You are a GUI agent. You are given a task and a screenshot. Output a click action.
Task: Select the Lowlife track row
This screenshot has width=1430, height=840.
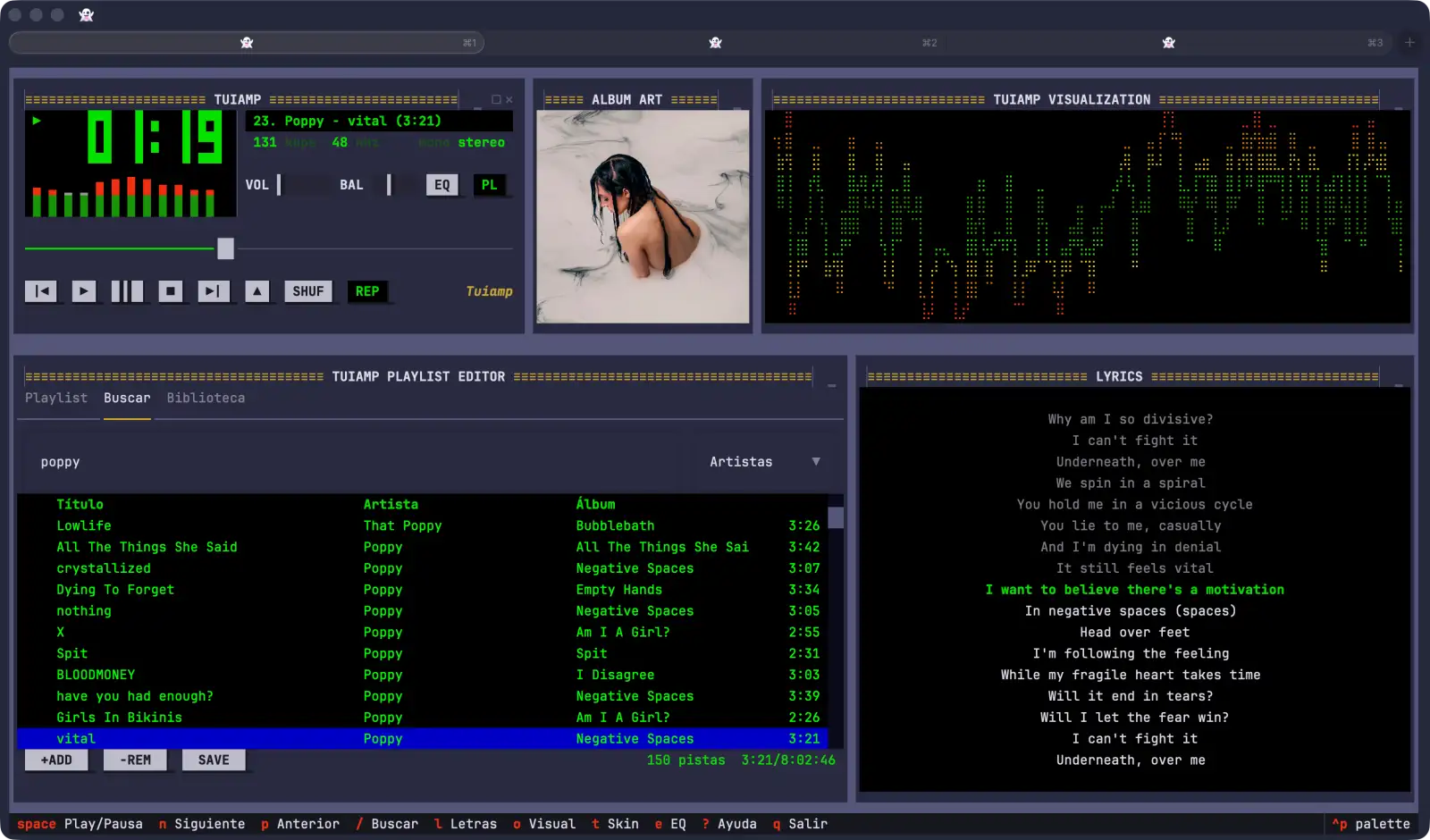(422, 526)
